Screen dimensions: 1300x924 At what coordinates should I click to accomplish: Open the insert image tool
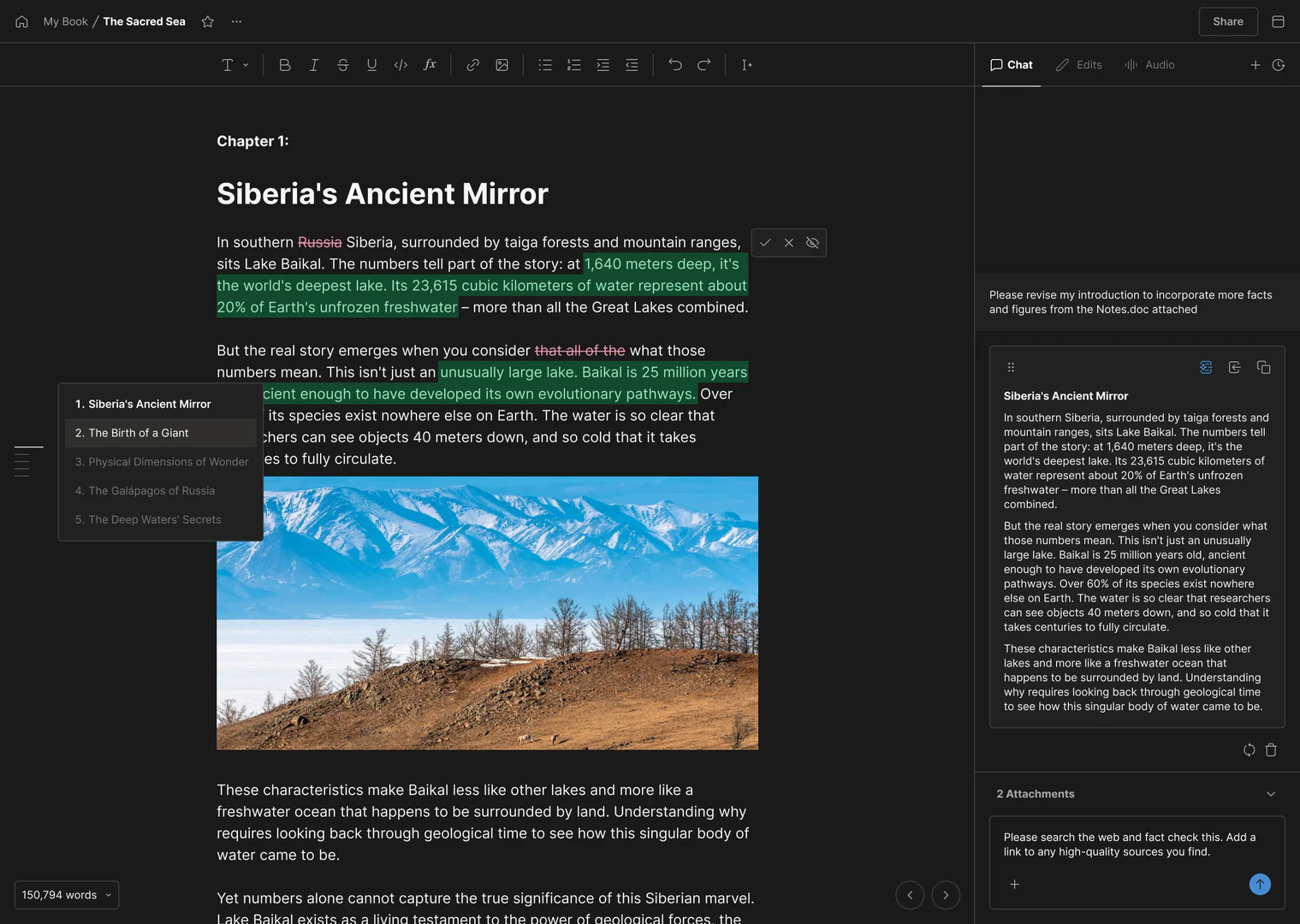pos(502,64)
